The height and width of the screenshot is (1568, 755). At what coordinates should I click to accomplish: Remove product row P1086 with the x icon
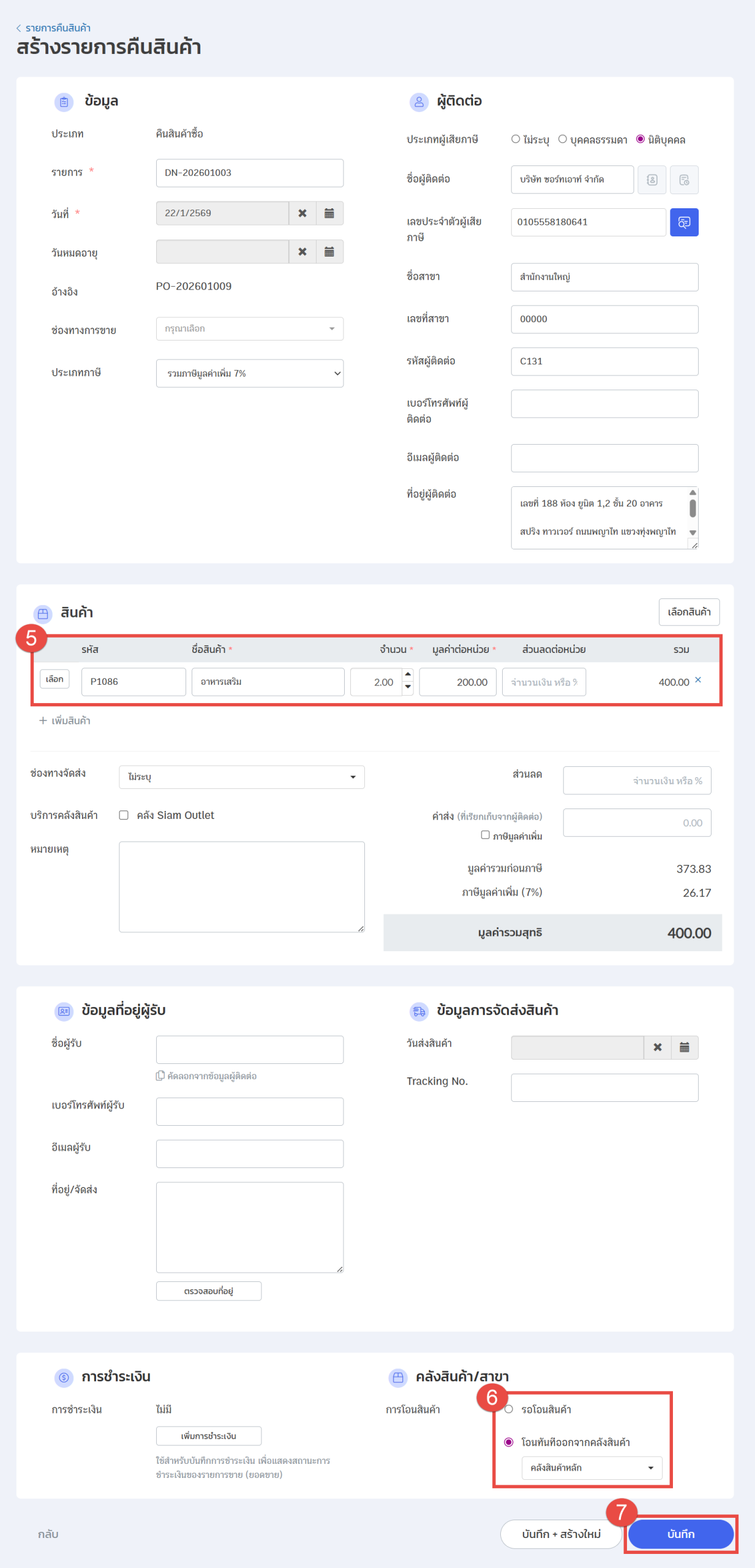coord(697,680)
